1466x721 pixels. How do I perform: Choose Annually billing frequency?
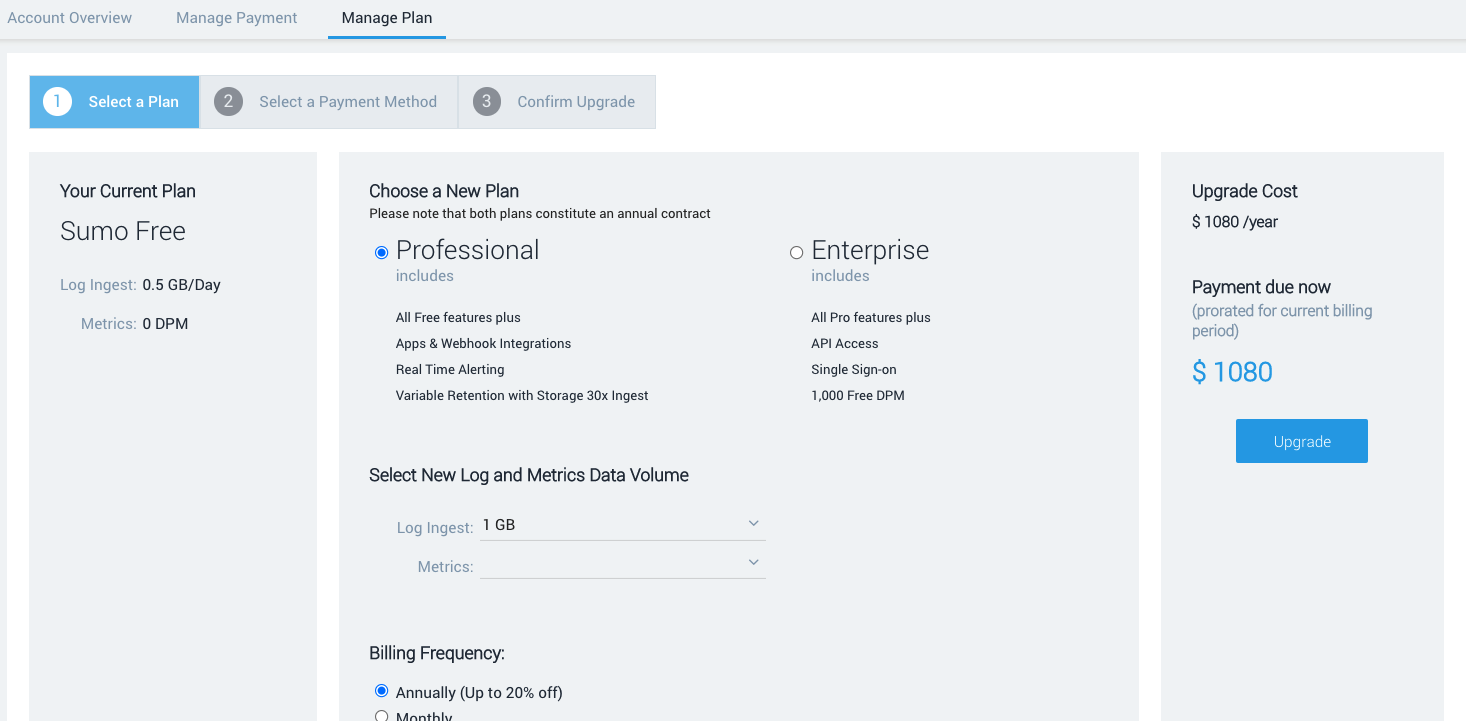[x=381, y=690]
